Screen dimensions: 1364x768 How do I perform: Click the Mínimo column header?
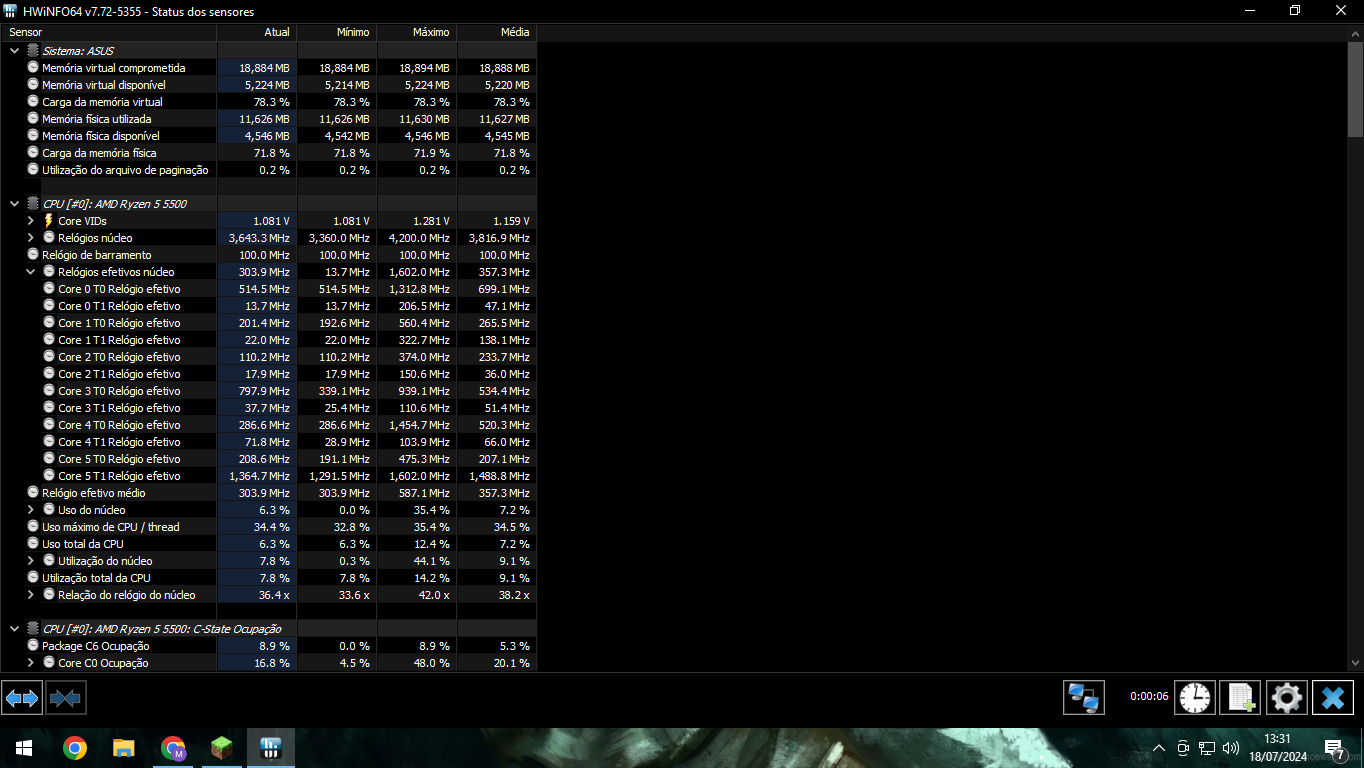[x=337, y=32]
